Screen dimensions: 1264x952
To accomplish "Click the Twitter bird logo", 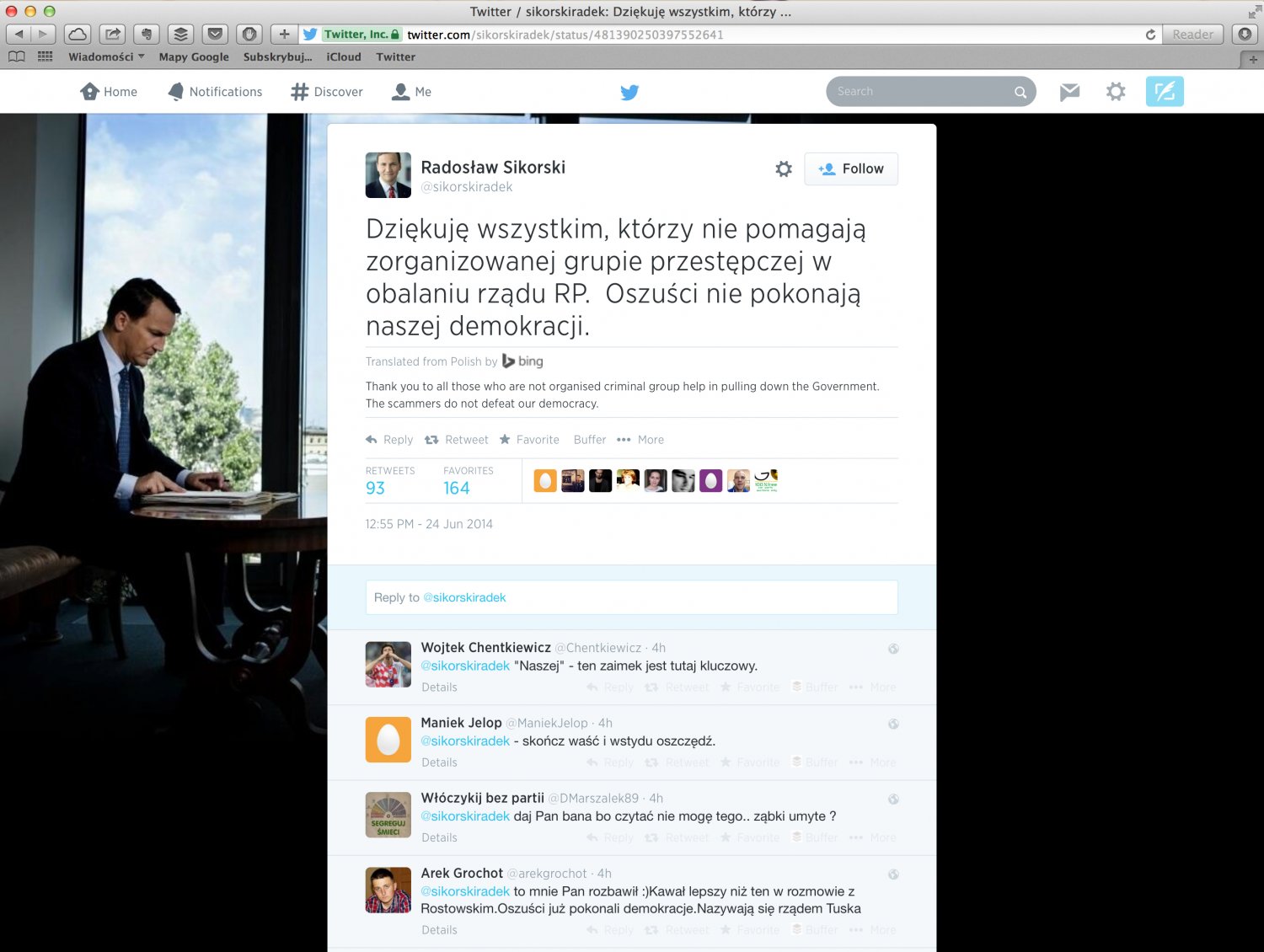I will coord(629,92).
